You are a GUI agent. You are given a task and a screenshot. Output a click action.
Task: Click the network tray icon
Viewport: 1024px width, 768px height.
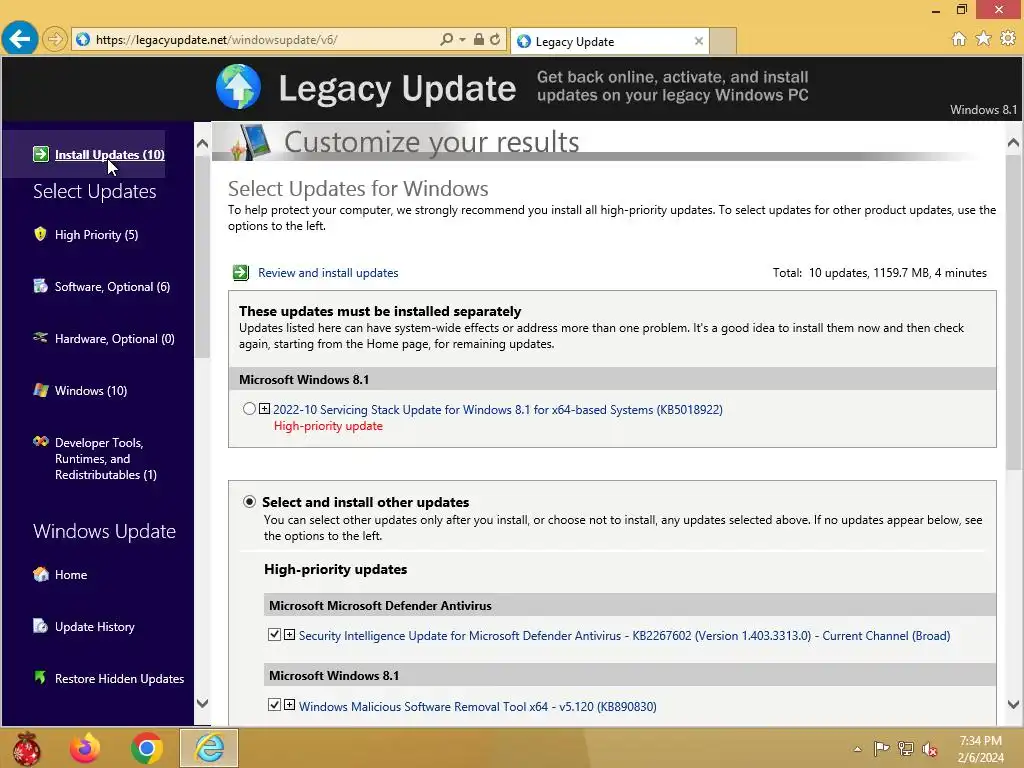(906, 748)
